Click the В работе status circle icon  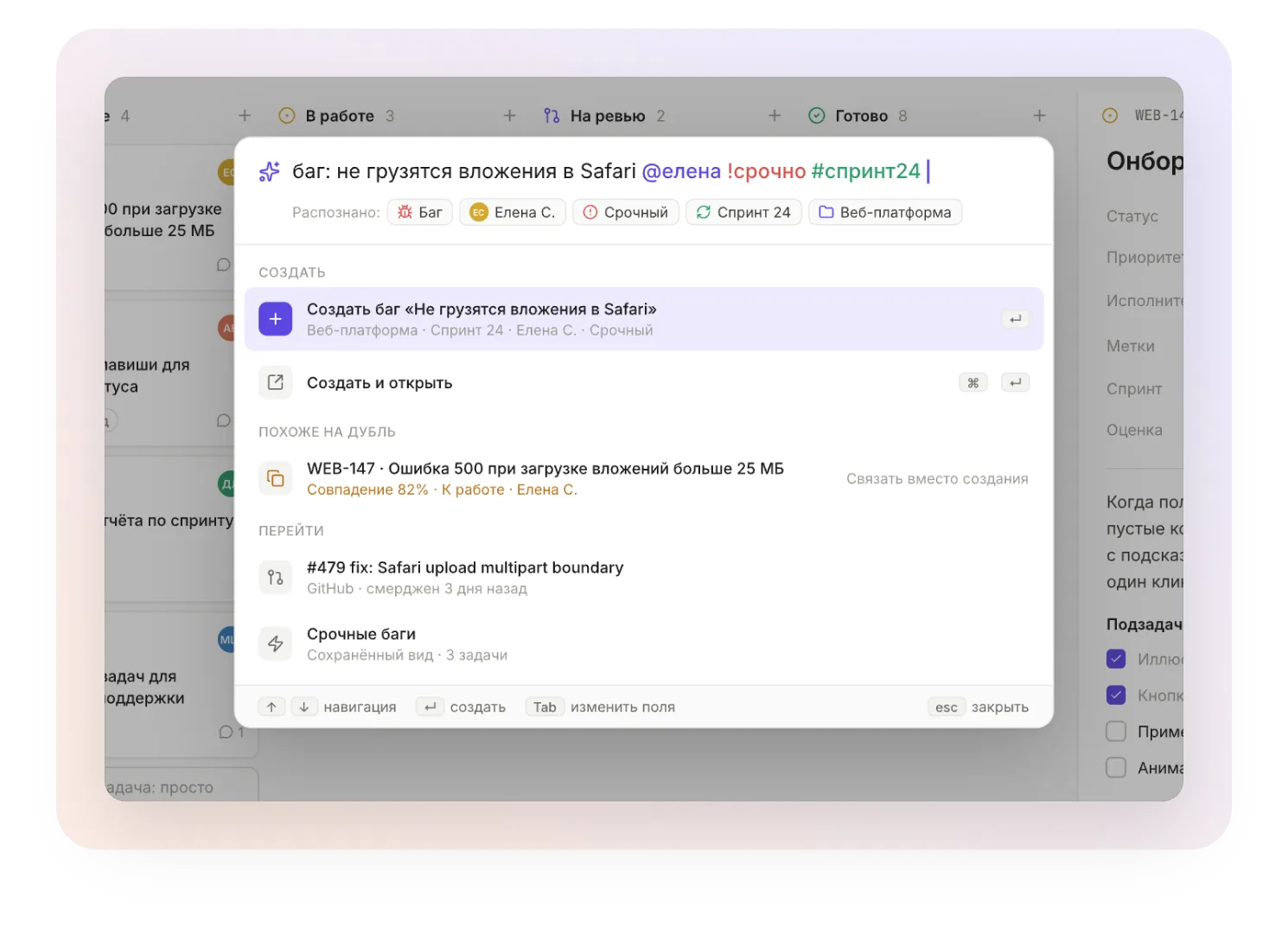click(287, 115)
